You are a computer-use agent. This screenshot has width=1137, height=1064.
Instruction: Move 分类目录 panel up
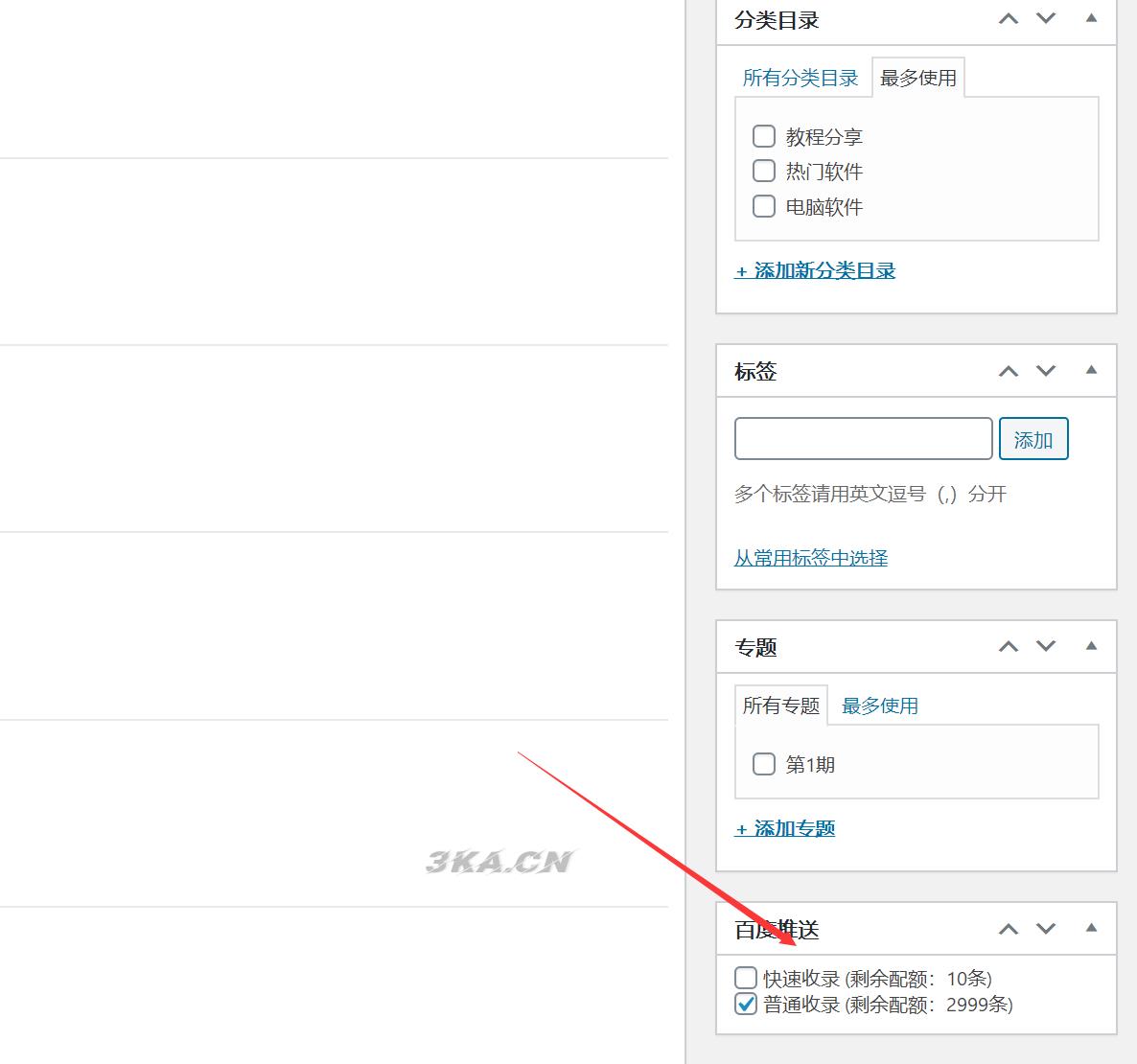click(1008, 19)
